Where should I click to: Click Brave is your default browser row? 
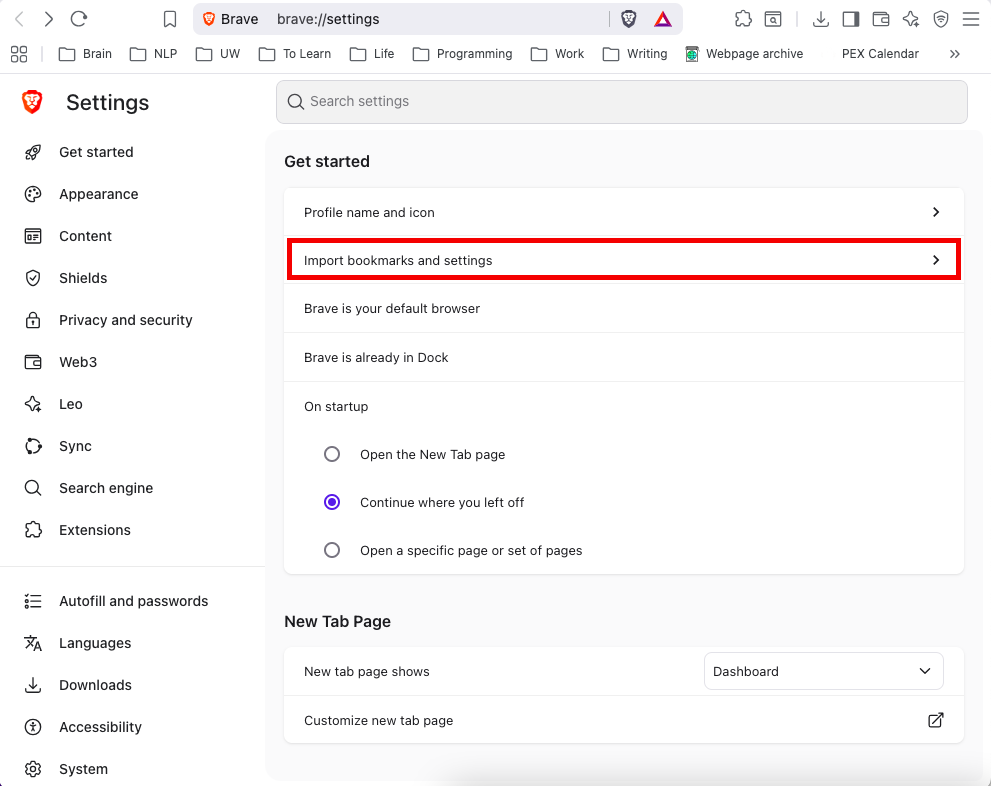pyautogui.click(x=624, y=308)
